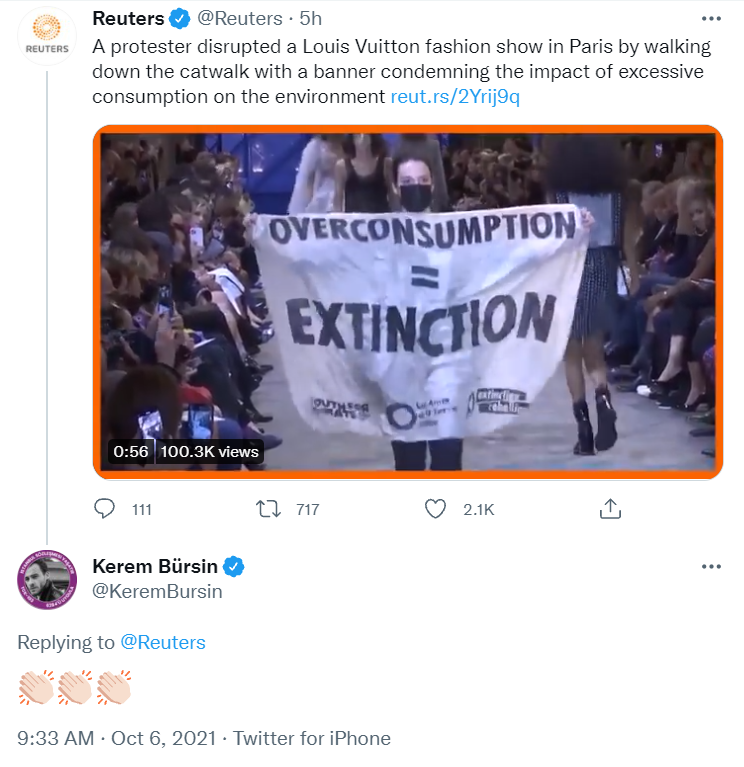Open more options on Kerem Bürsin's reply
Viewport: 744px width, 767px height.
tap(711, 566)
